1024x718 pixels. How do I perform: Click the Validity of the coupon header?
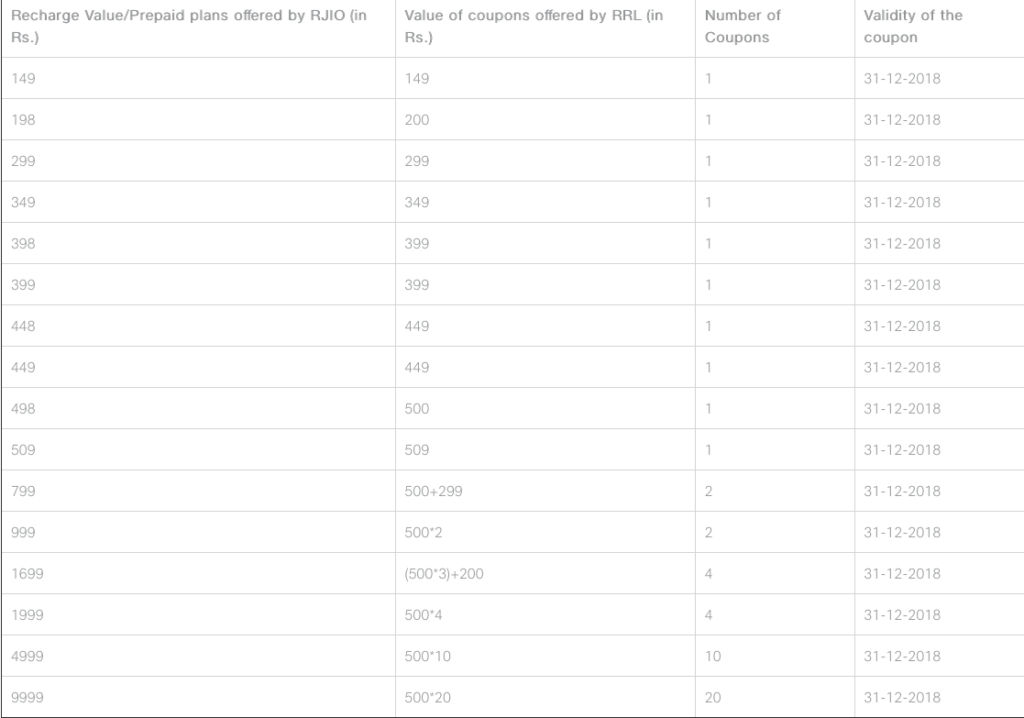[939, 29]
